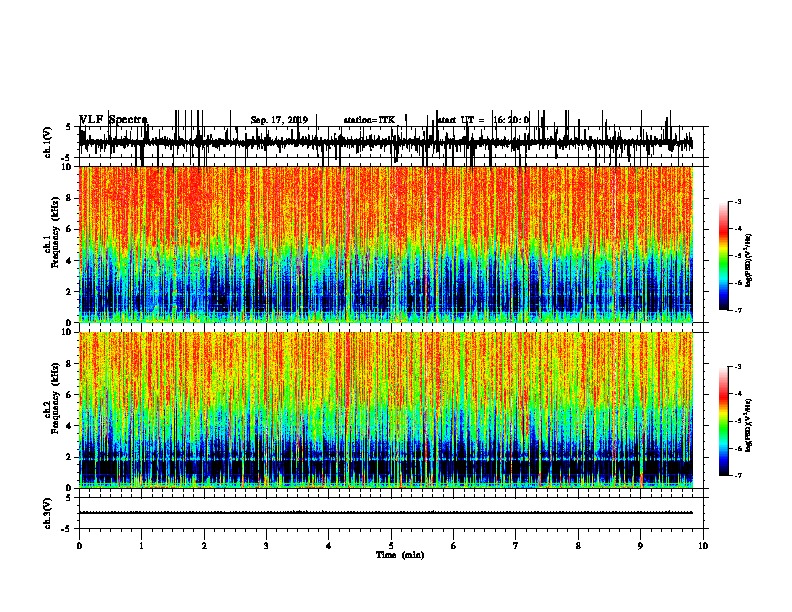Click the ch.3 flat waveform trace
Image resolution: width=792 pixels, height=612 pixels.
[386, 513]
